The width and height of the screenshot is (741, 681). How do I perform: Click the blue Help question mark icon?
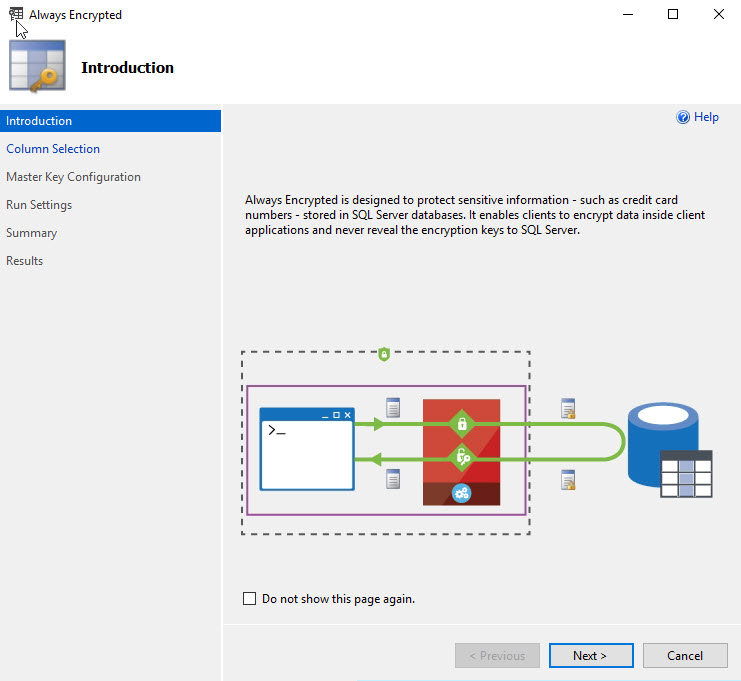tap(683, 117)
